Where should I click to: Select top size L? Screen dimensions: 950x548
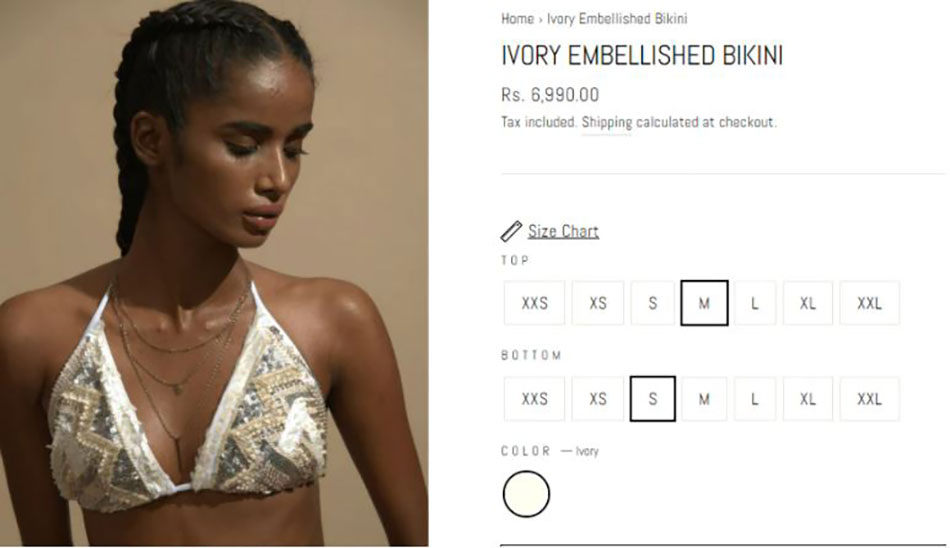tap(755, 302)
